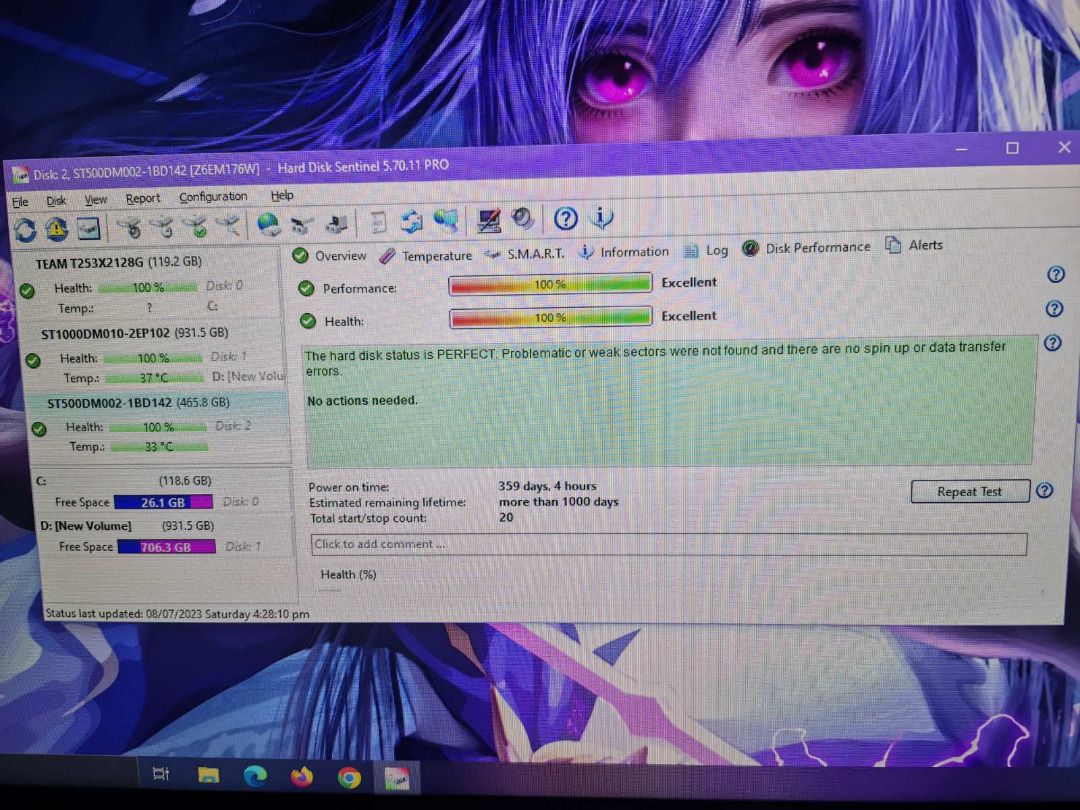Open the Information tab
1080x810 pixels.
tap(623, 252)
